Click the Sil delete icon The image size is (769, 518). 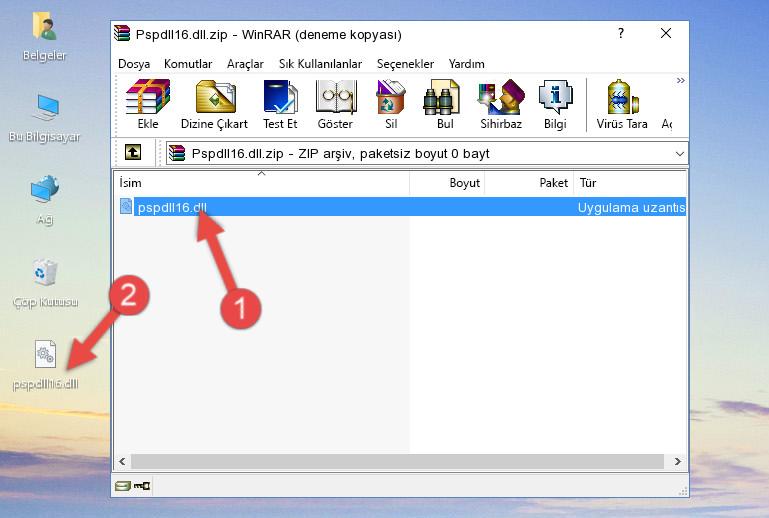click(x=391, y=97)
